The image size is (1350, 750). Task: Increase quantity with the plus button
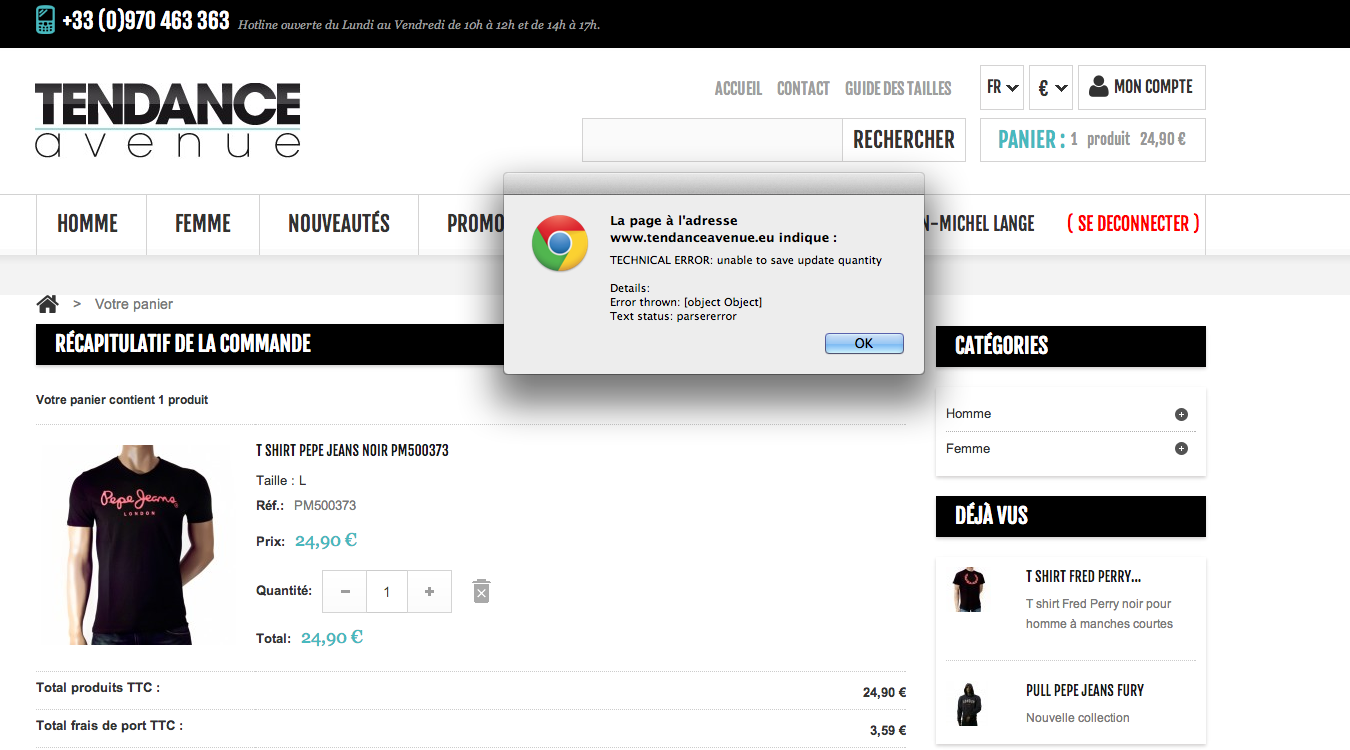[x=429, y=592]
